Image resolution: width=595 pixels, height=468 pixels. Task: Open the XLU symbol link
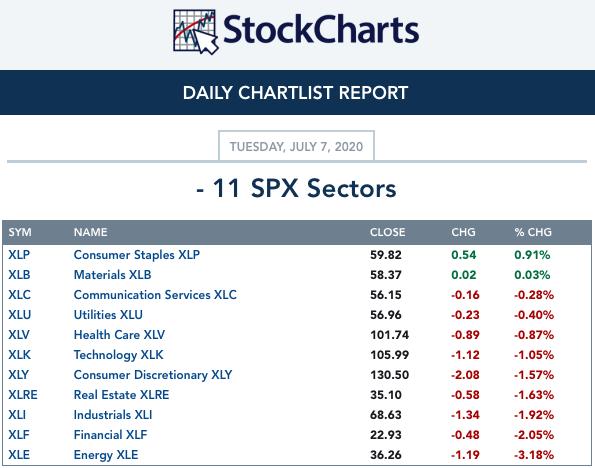(20, 315)
